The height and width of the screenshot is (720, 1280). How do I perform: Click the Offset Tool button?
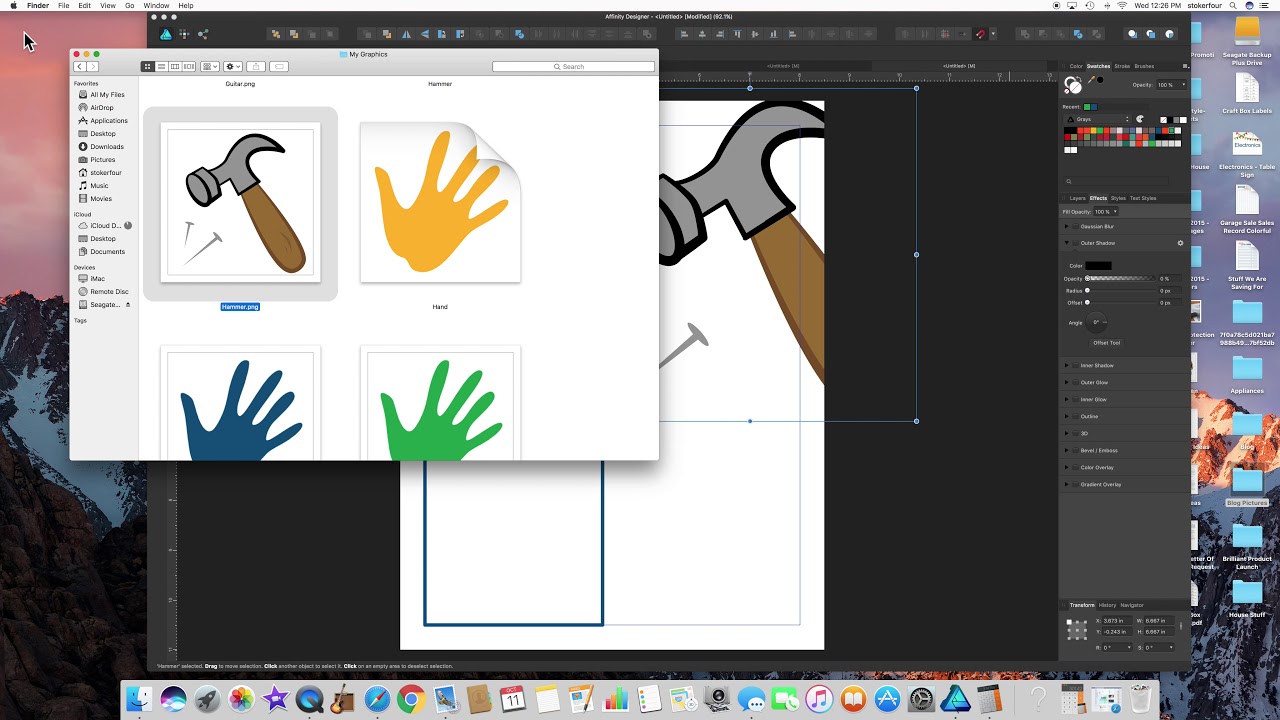pyautogui.click(x=1106, y=343)
